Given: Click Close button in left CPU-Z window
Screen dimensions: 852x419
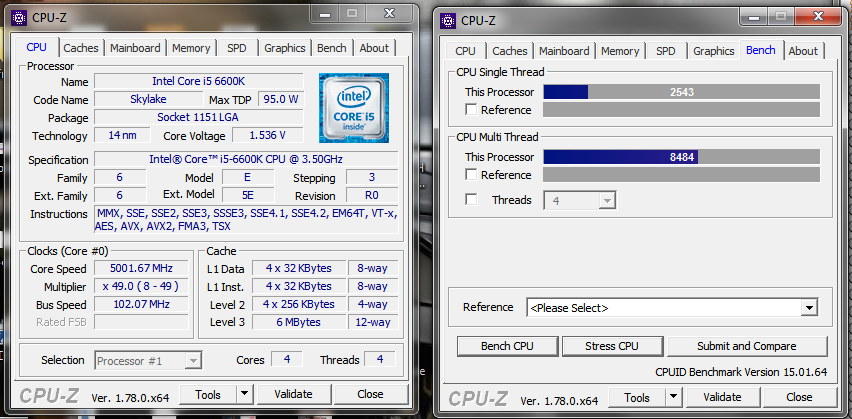Looking at the screenshot, I should point(370,394).
